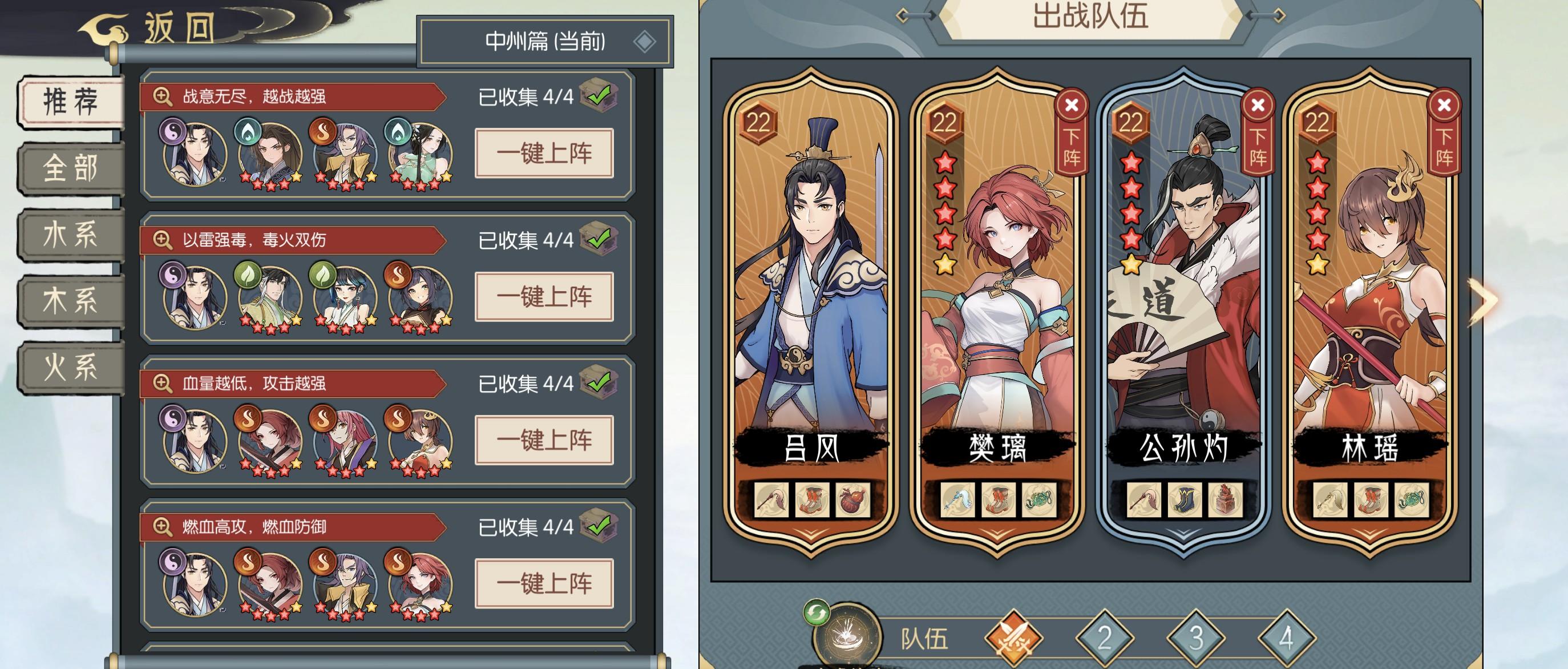Open the 水系 filter tab
Image resolution: width=1568 pixels, height=669 pixels.
[x=71, y=235]
